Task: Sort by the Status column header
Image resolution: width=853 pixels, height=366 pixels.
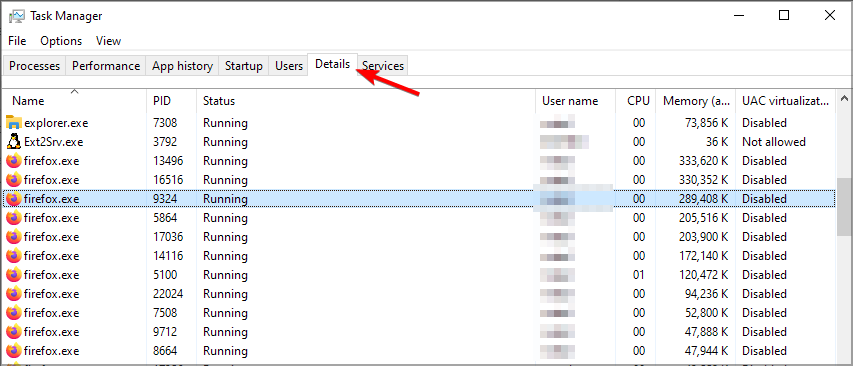Action: click(x=366, y=101)
